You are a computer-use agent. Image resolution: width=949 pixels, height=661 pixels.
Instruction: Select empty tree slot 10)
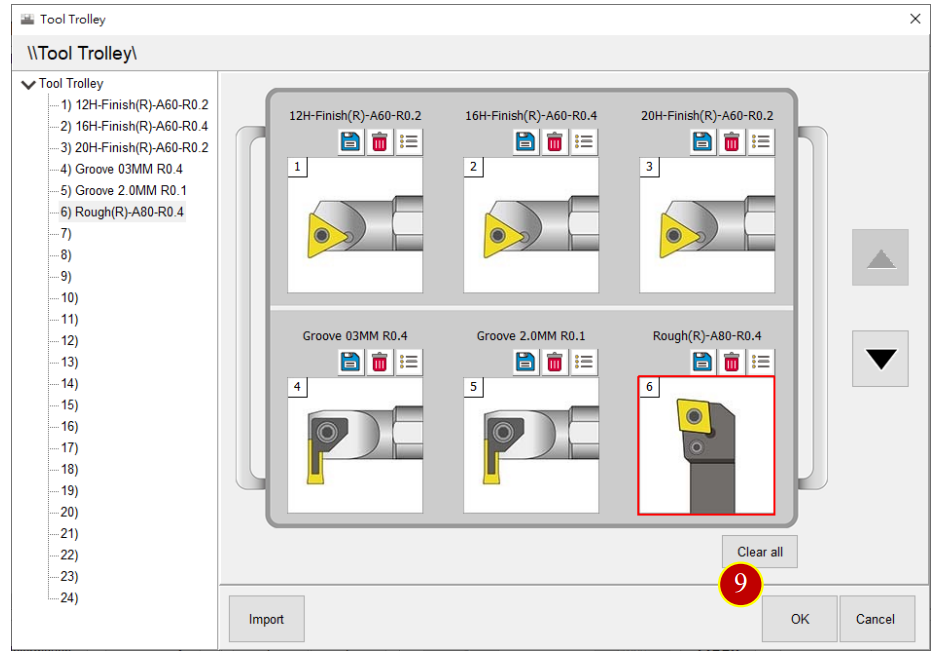70,298
